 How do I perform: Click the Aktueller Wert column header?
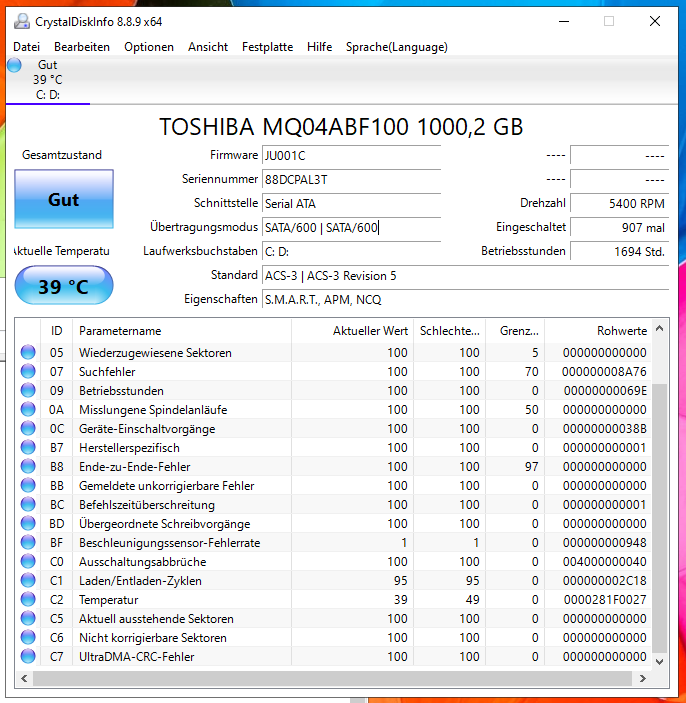(352, 331)
